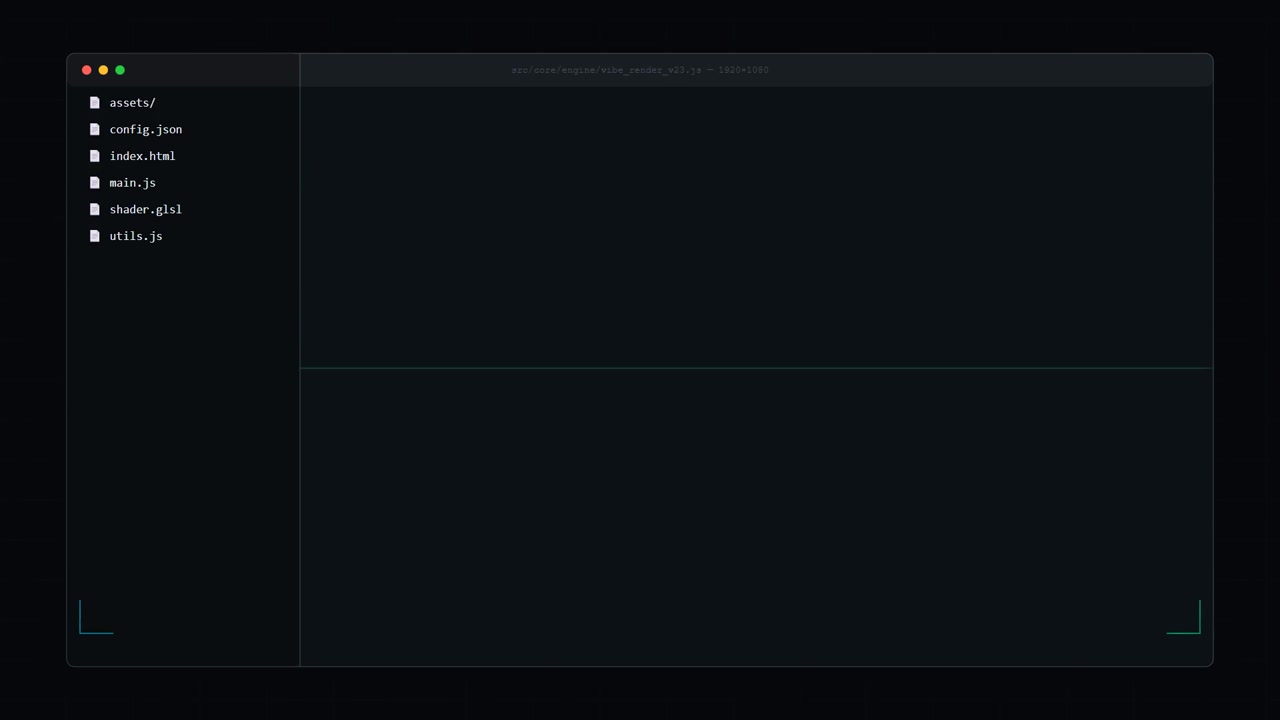Select index.html in the file list
This screenshot has height=720, width=1280.
[x=142, y=156]
